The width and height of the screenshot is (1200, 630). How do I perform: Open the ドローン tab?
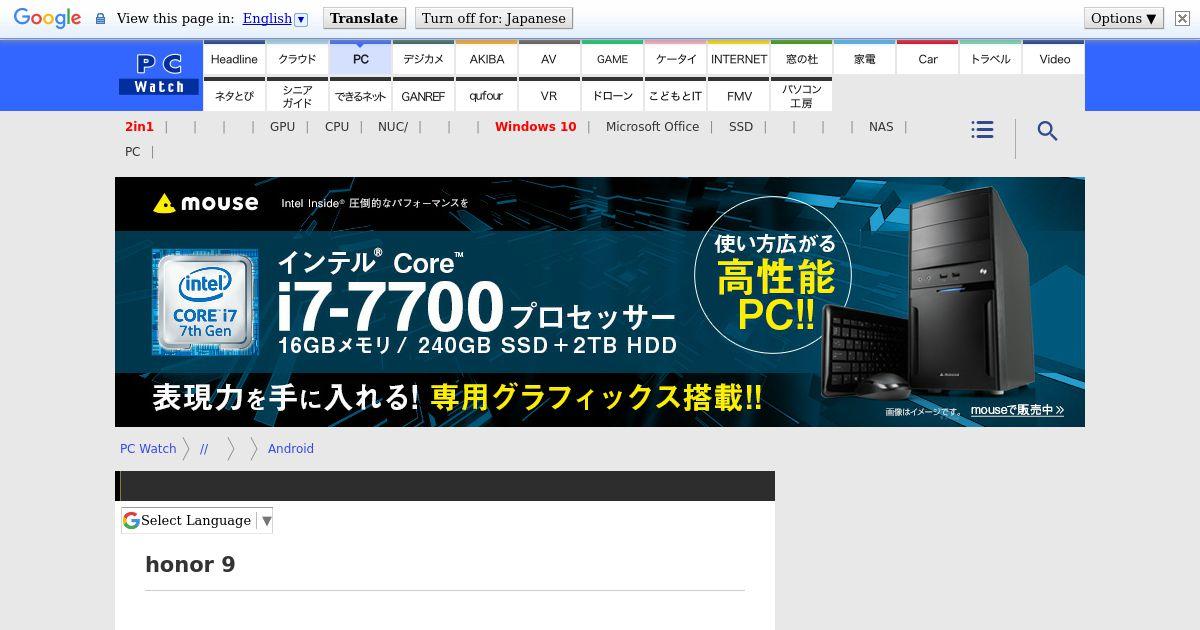[x=612, y=95]
